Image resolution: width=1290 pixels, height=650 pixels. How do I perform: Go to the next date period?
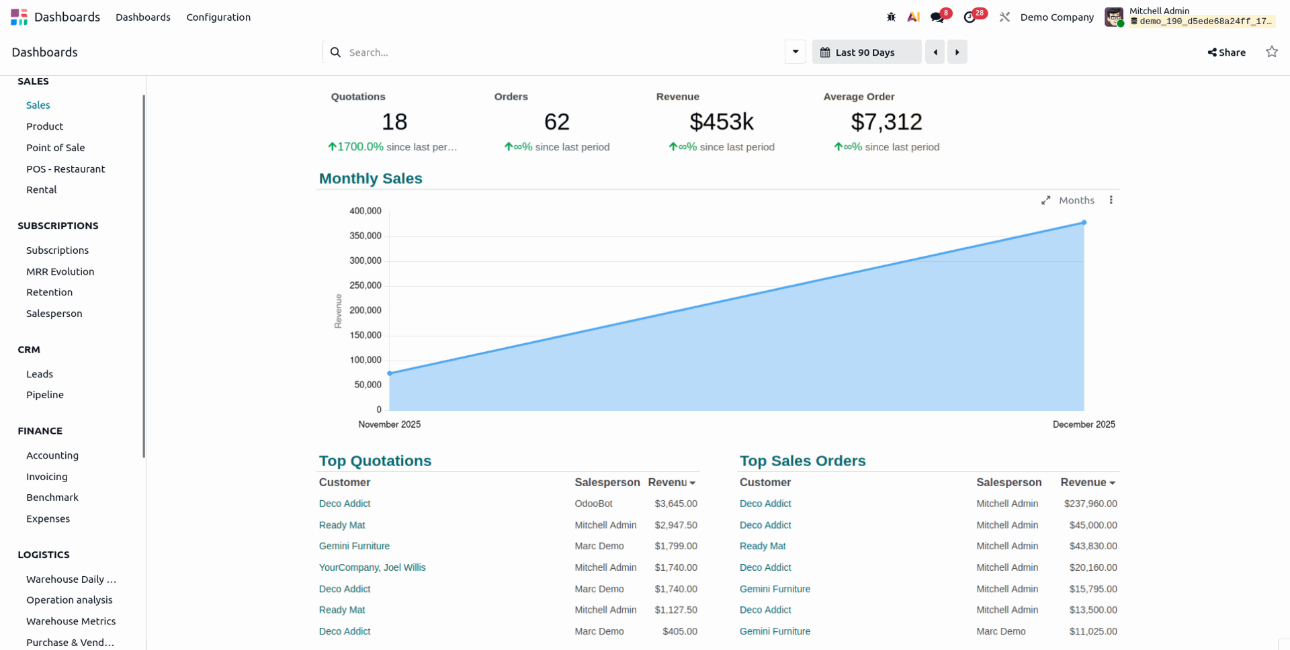pos(957,52)
